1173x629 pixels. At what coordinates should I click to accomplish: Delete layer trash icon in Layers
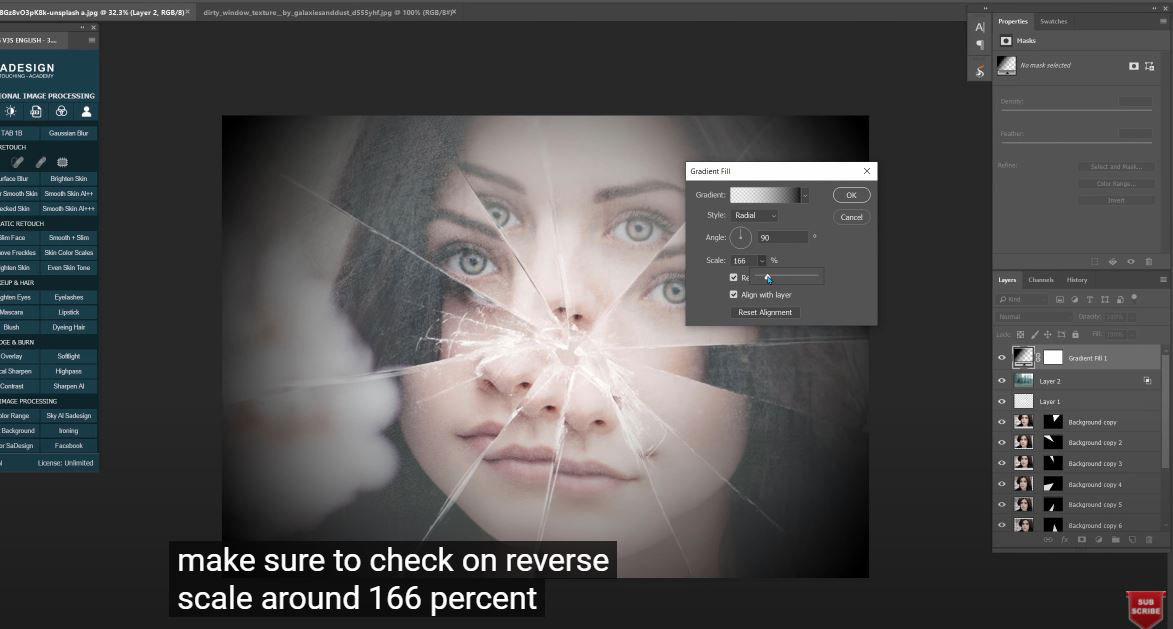[x=1149, y=539]
